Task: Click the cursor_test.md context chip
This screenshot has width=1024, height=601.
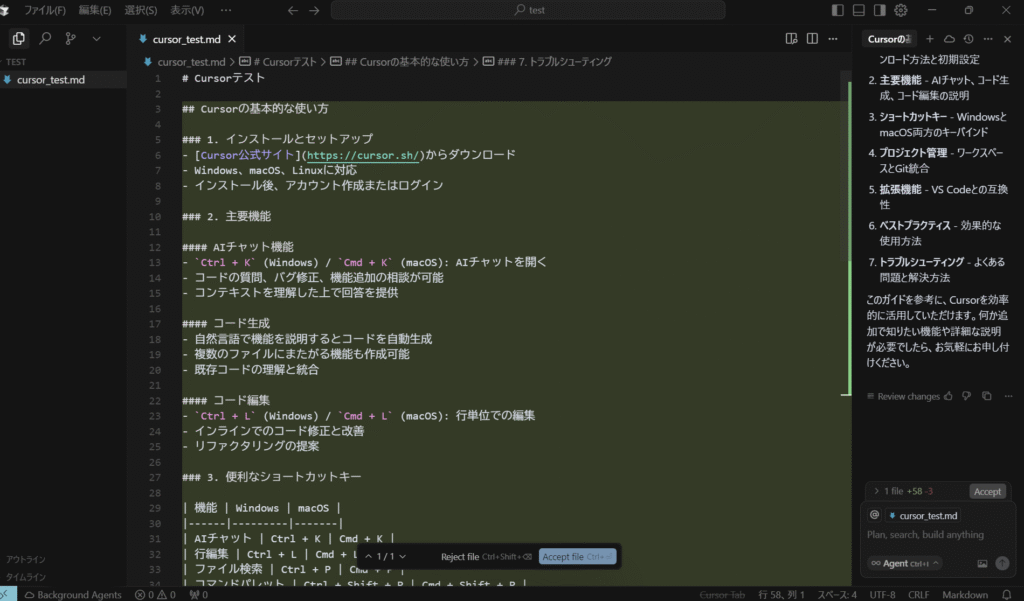Action: [922, 515]
